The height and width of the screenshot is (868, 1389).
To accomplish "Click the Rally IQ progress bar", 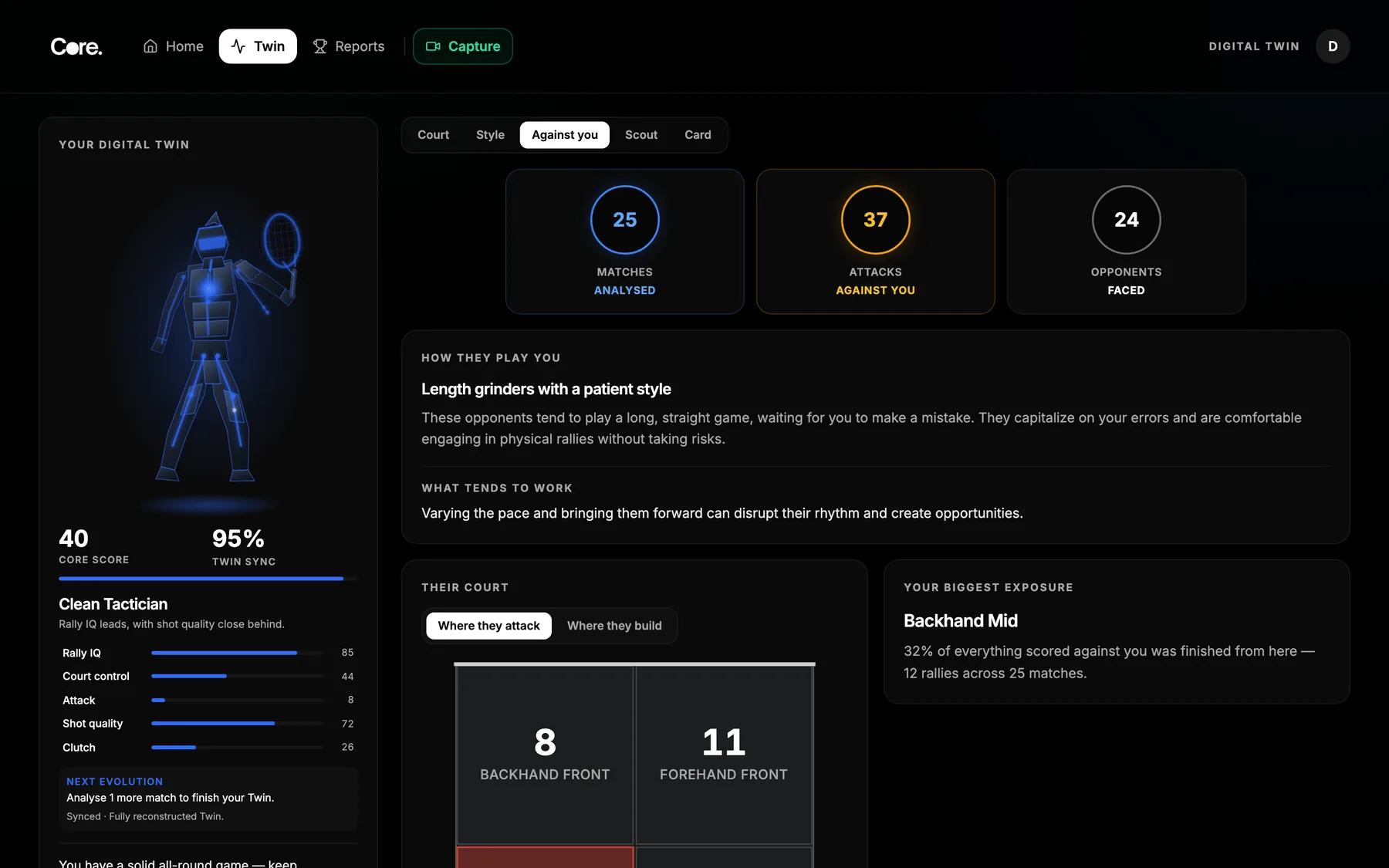I will [x=237, y=653].
